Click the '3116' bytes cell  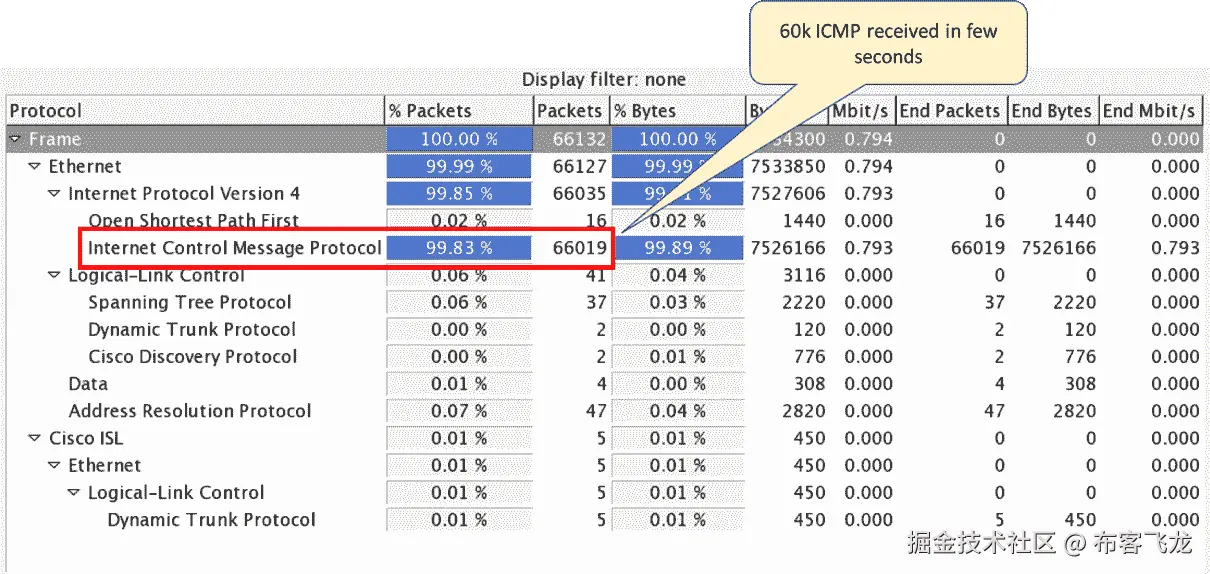coord(804,276)
